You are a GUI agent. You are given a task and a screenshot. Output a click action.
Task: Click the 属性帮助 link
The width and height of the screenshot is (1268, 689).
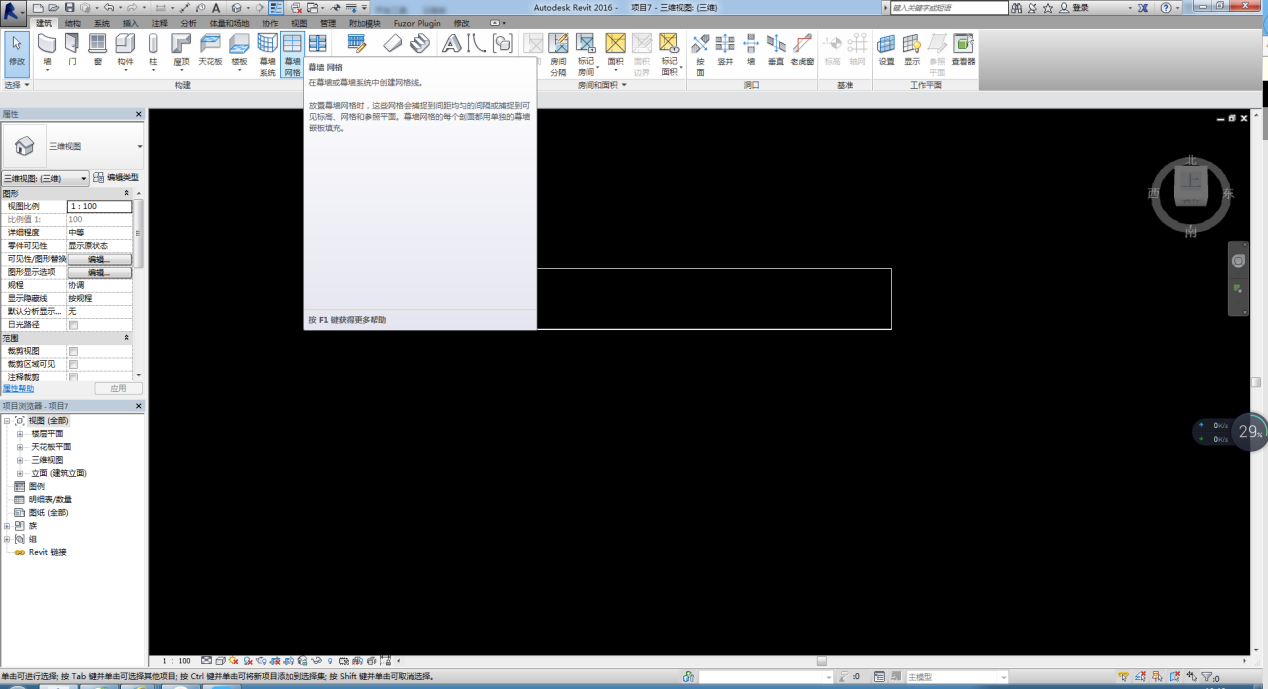(17, 388)
